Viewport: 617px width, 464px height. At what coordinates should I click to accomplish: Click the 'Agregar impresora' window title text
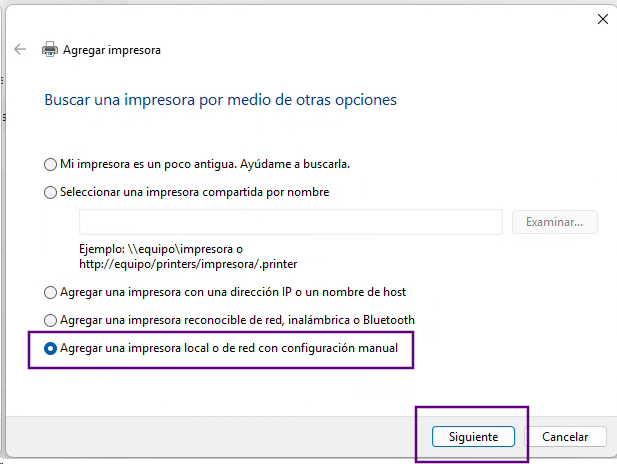click(112, 49)
